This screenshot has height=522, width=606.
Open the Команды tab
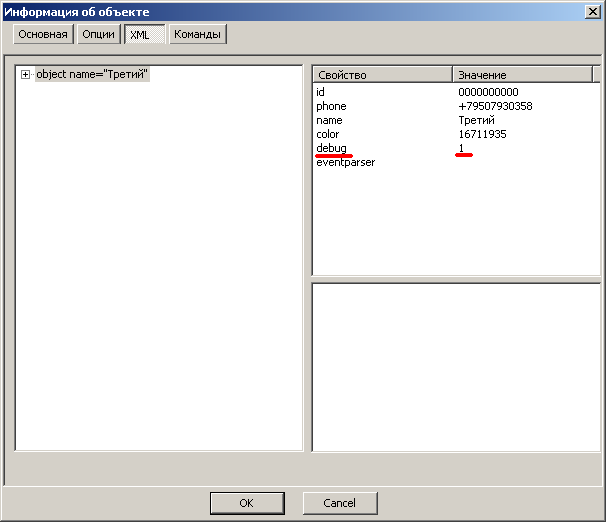[x=197, y=34]
